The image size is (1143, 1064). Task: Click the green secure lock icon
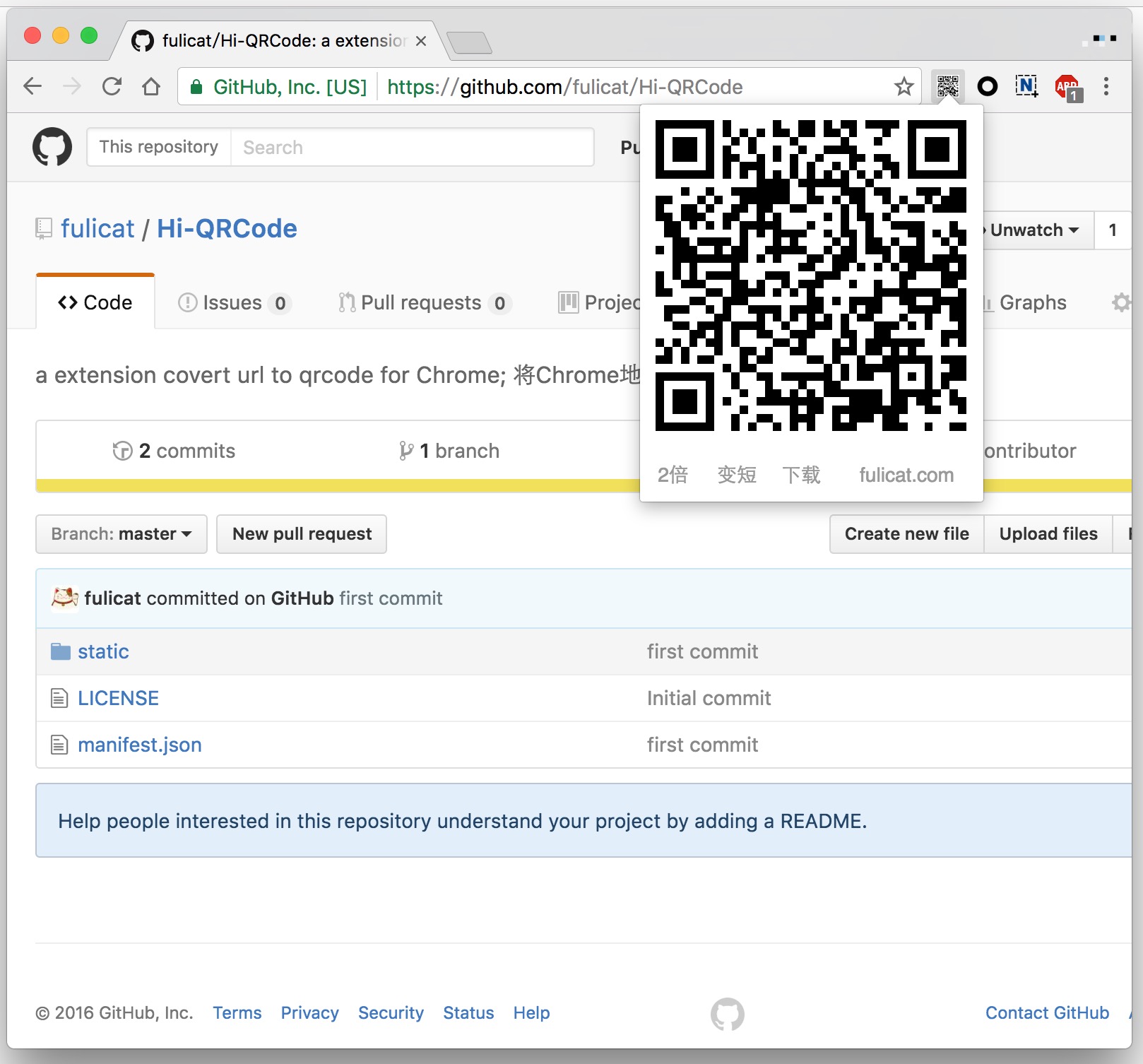tap(196, 87)
